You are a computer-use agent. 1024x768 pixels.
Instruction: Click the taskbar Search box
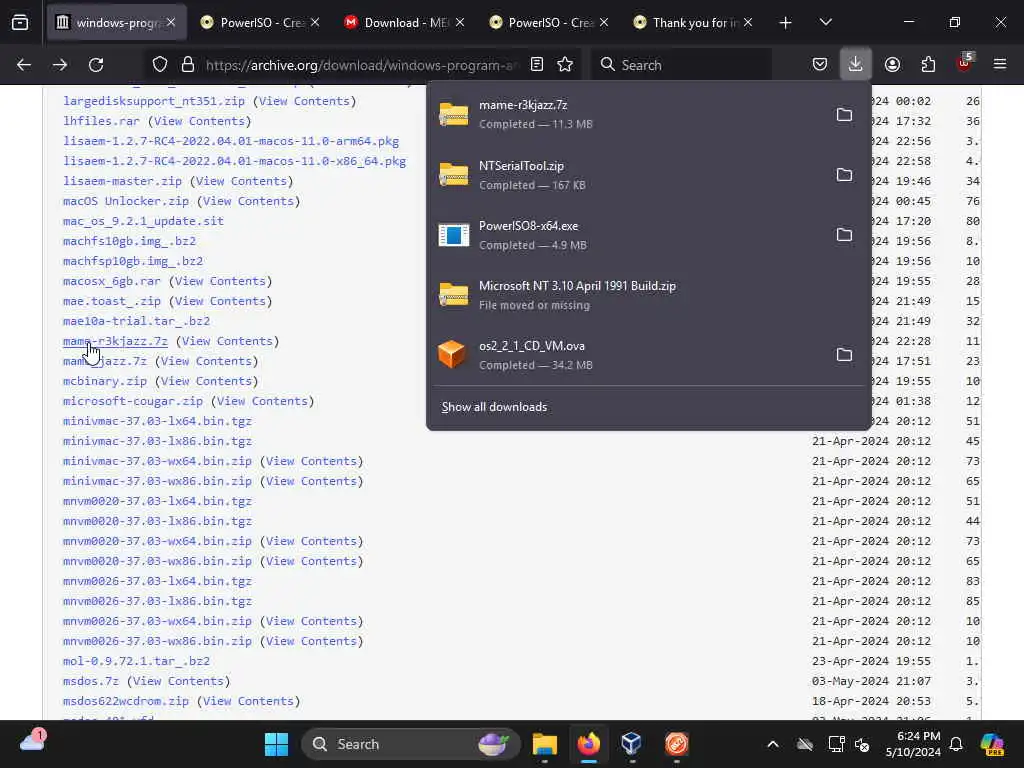410,744
